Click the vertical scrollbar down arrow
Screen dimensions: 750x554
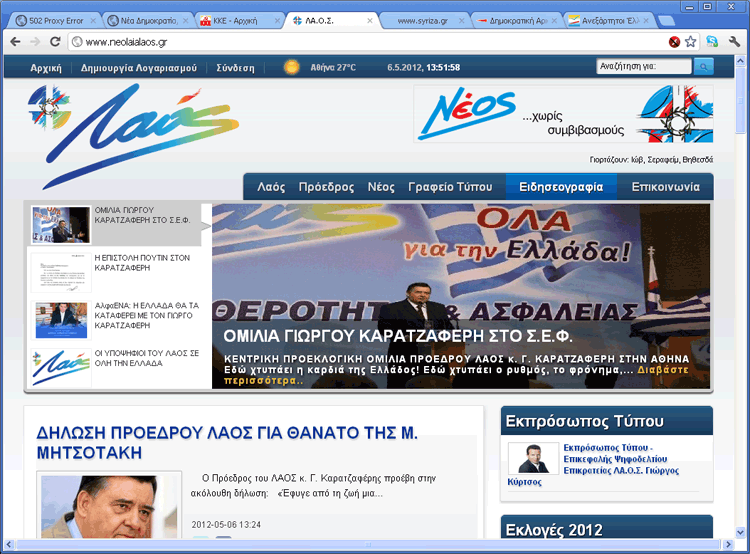(740, 532)
